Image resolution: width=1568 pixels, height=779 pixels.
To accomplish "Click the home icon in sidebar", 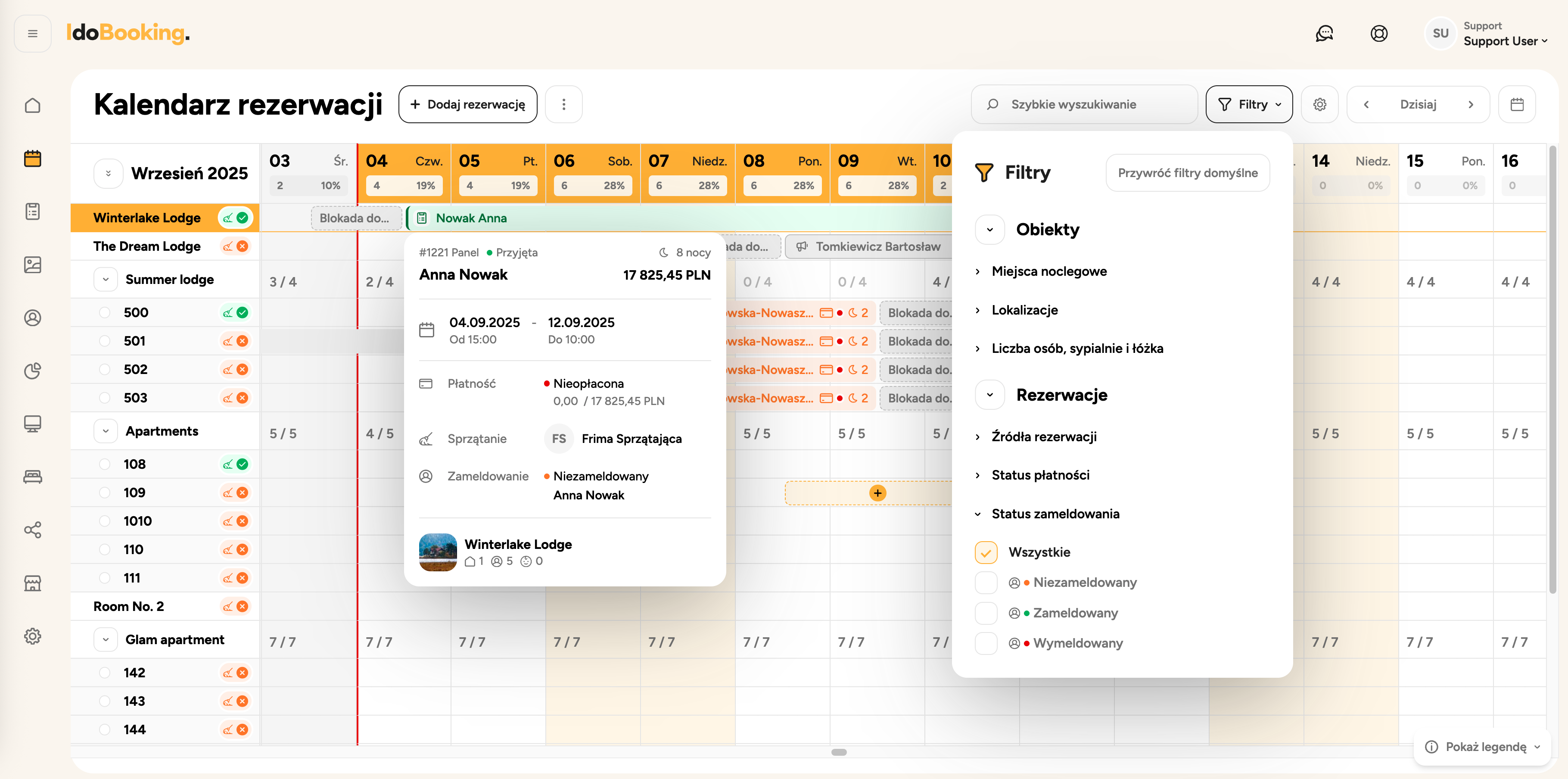I will (33, 105).
